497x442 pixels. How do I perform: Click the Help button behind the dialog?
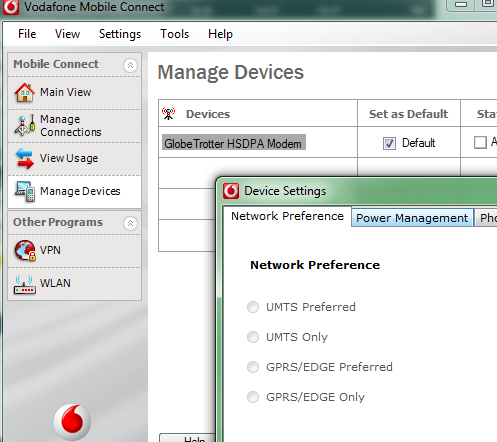[188, 438]
